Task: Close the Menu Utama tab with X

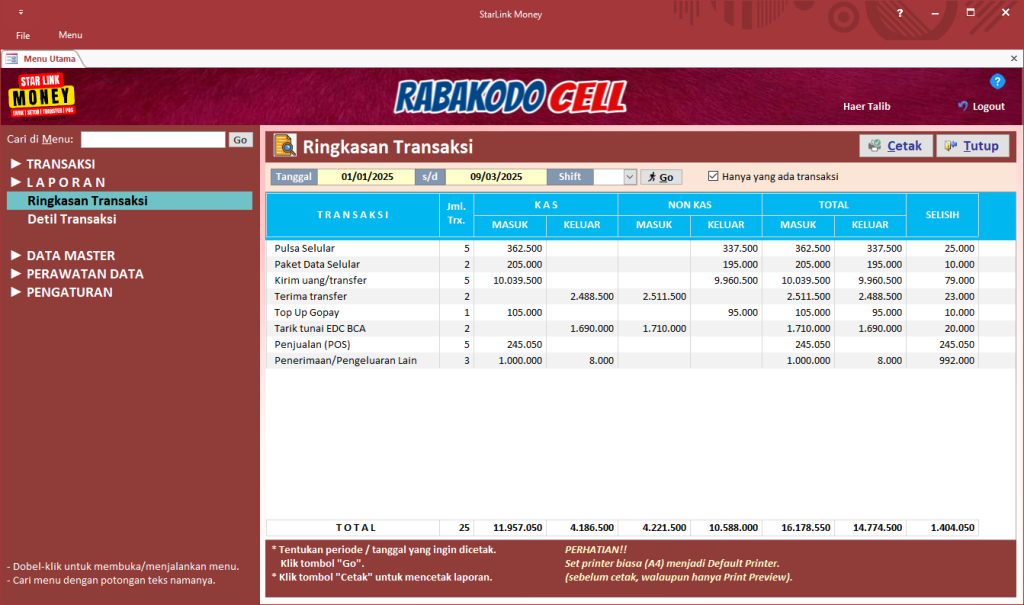Action: pos(1014,59)
